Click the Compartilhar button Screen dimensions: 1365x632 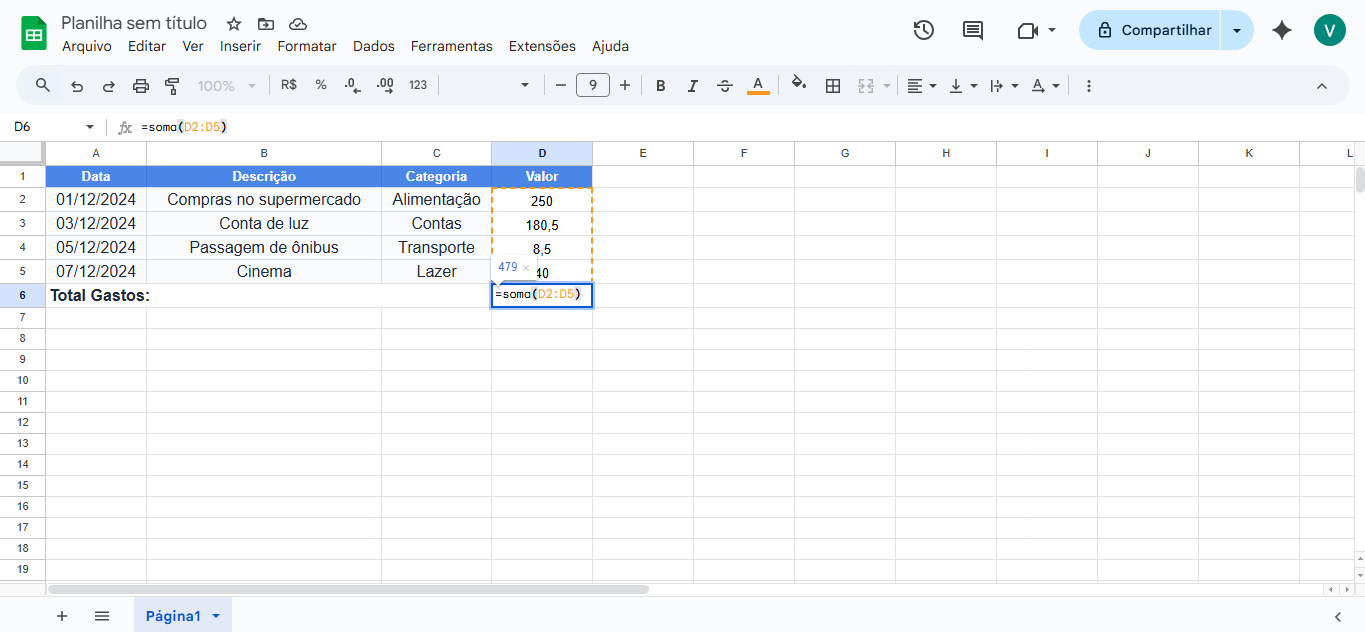(x=1153, y=30)
